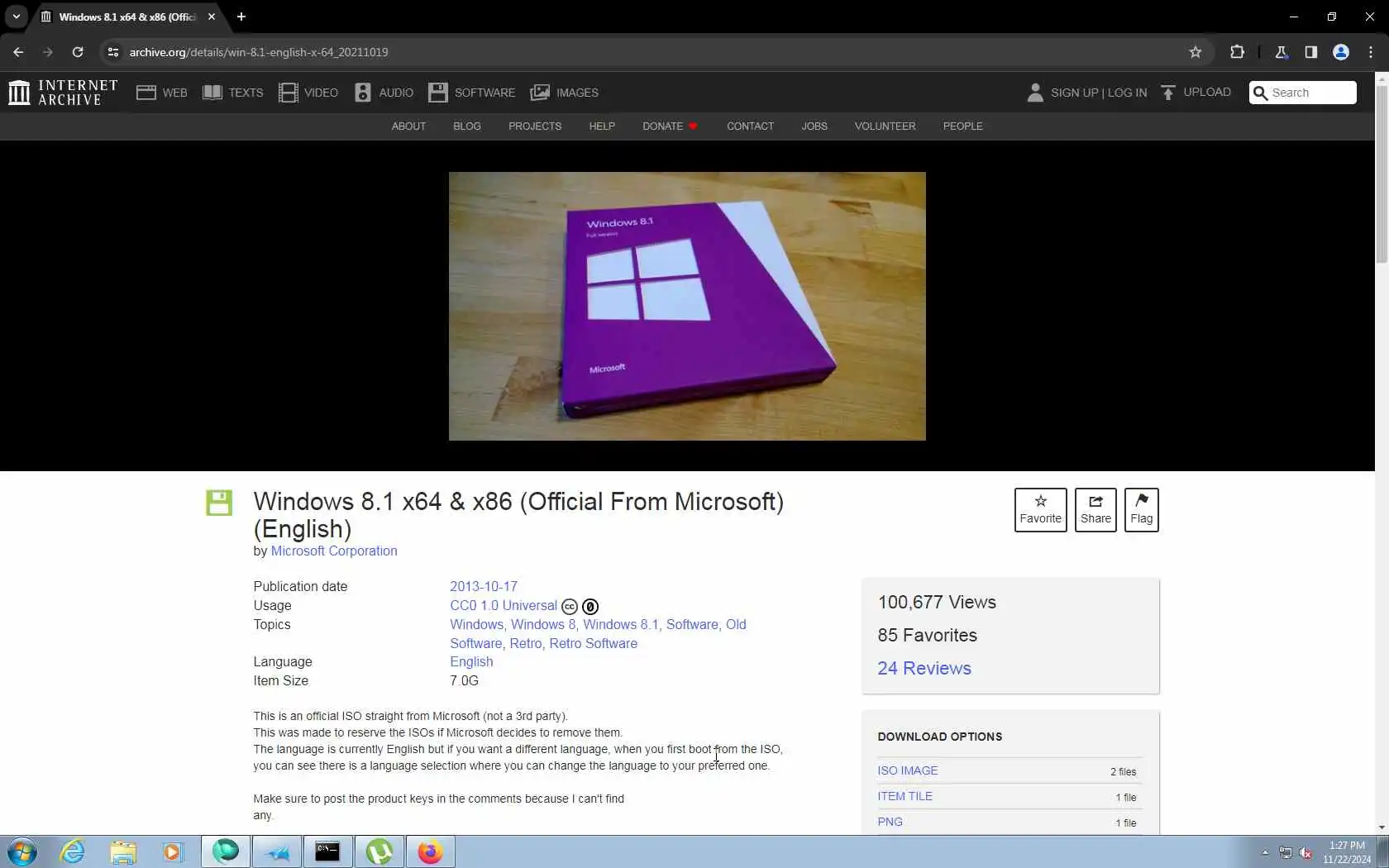
Task: Click the Upload arrow icon
Action: pyautogui.click(x=1167, y=93)
